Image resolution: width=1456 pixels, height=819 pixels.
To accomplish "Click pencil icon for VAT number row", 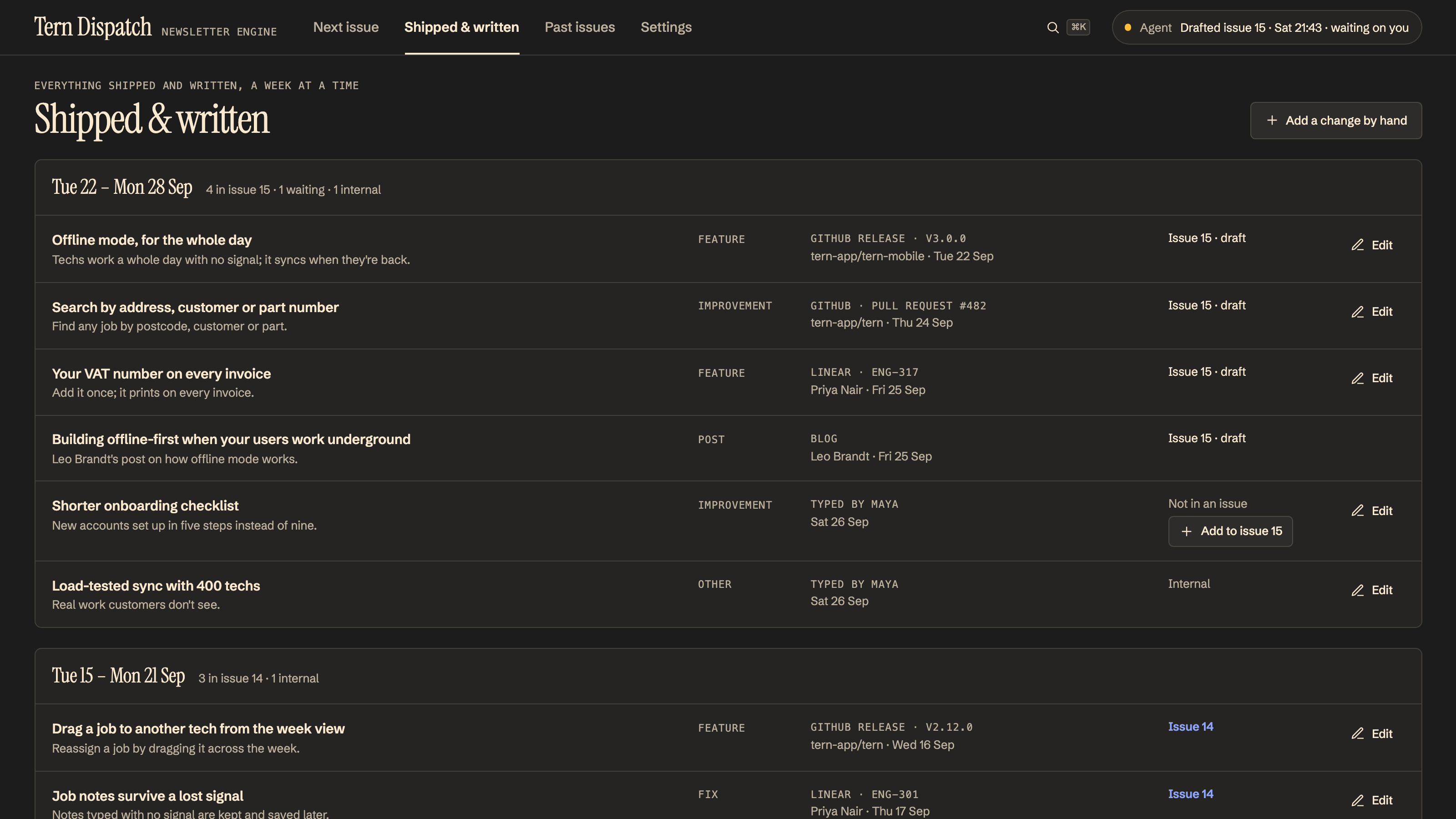I will click(x=1358, y=378).
